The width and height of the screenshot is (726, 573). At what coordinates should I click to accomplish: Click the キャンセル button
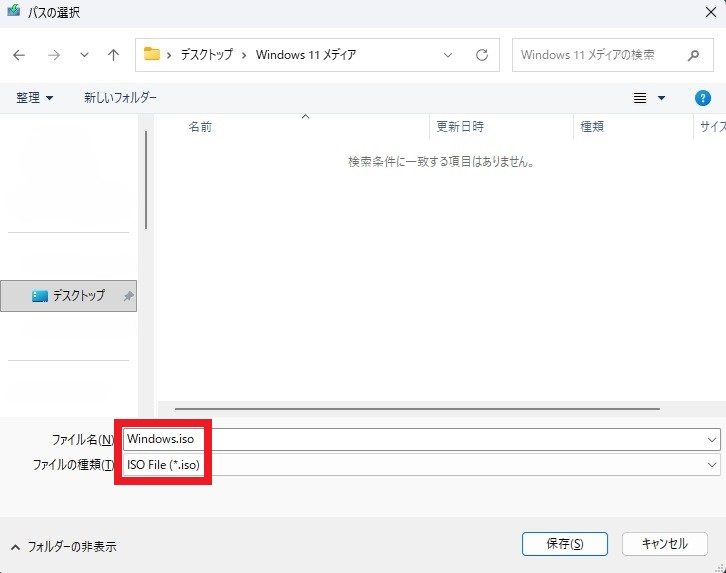664,544
